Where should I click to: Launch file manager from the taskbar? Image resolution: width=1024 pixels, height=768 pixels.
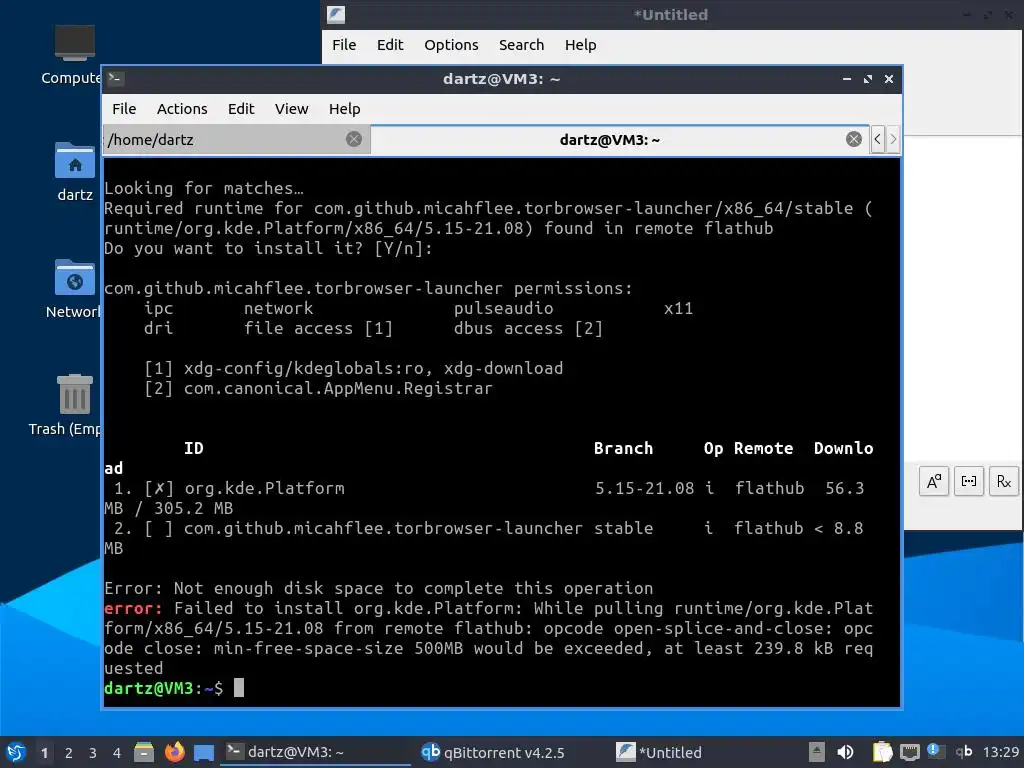[x=144, y=752]
